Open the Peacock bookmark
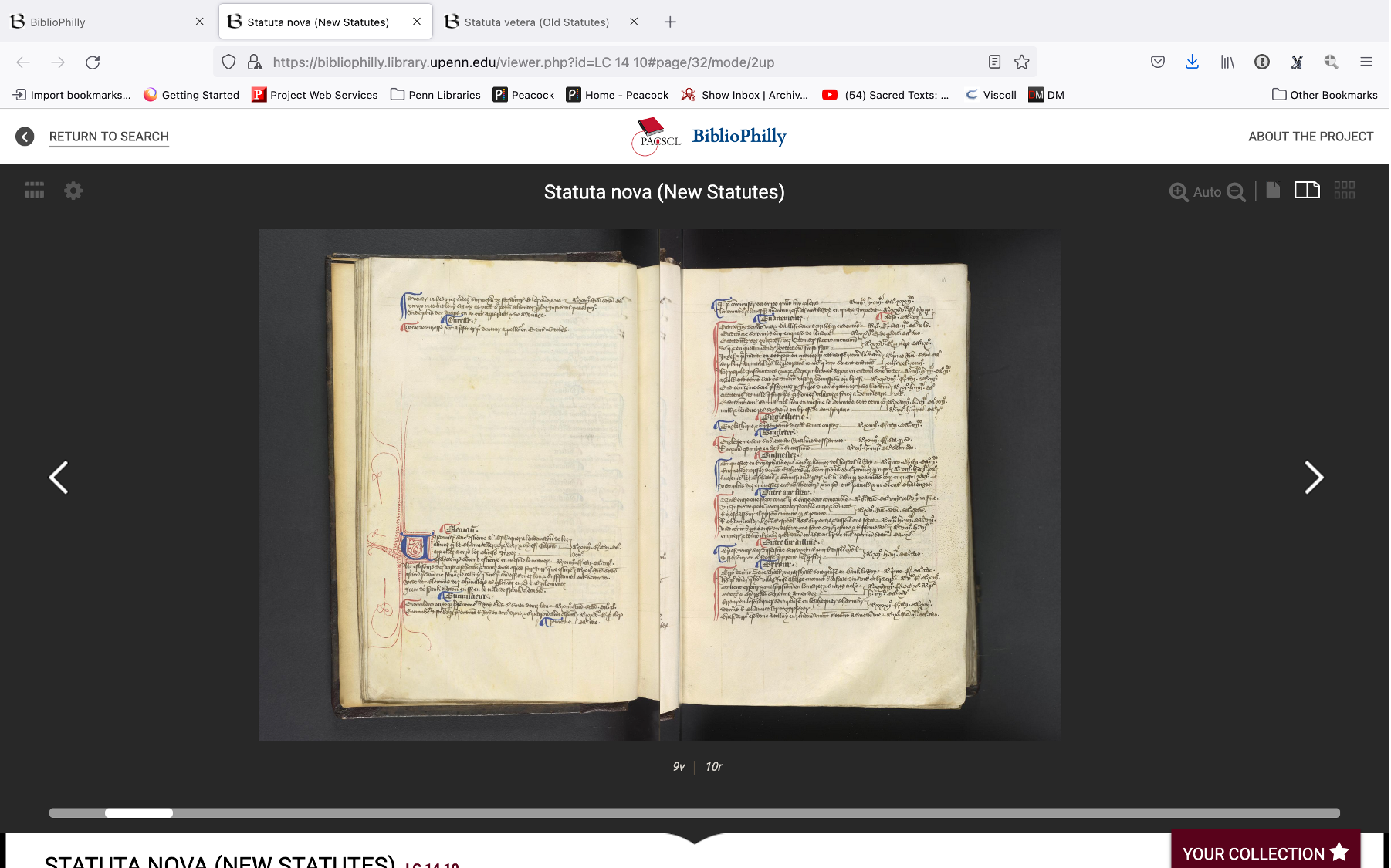Viewport: 1391px width, 868px height. [x=523, y=95]
